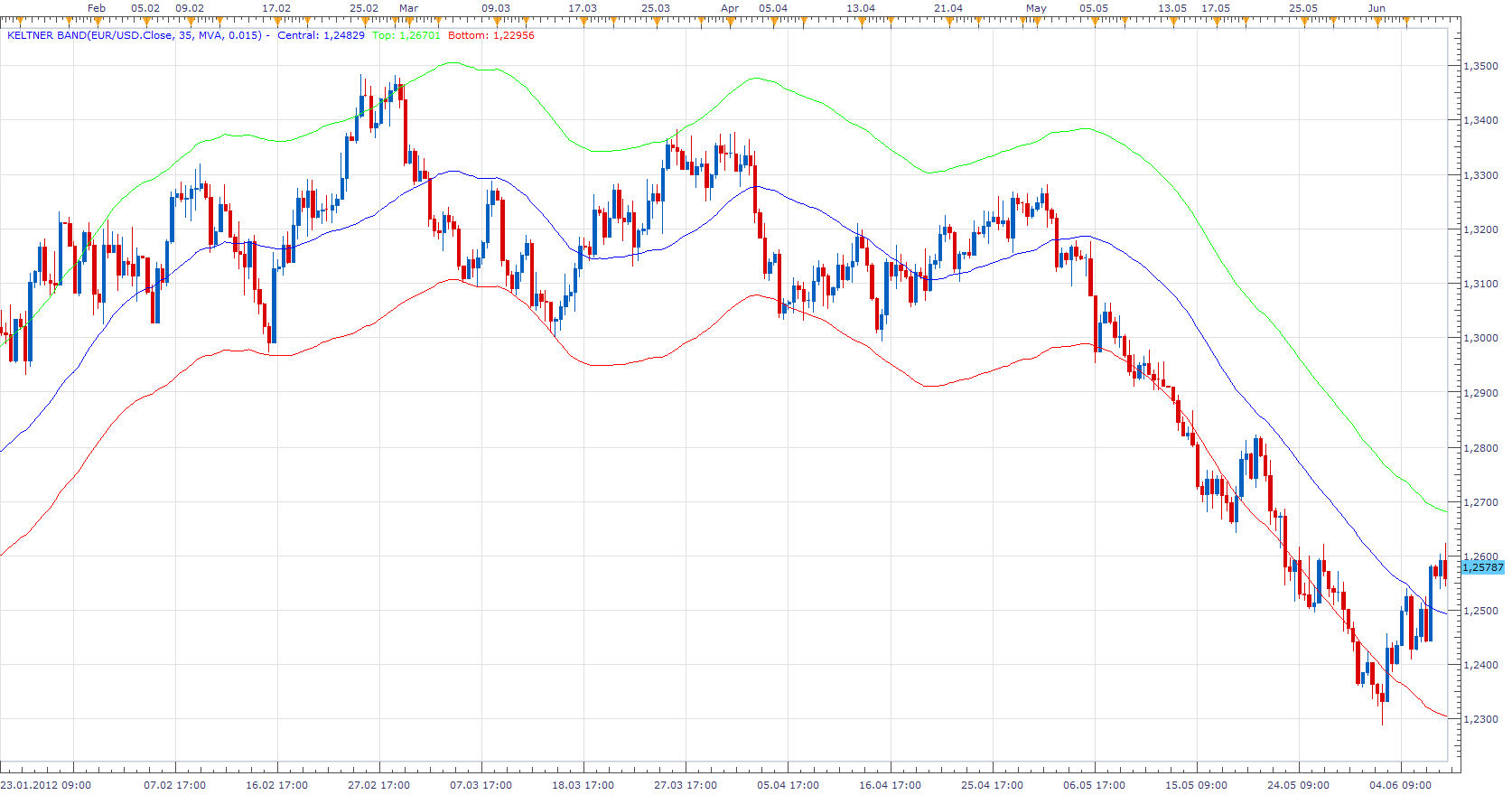Click the 25.05 label in the upper scale

[x=1303, y=8]
